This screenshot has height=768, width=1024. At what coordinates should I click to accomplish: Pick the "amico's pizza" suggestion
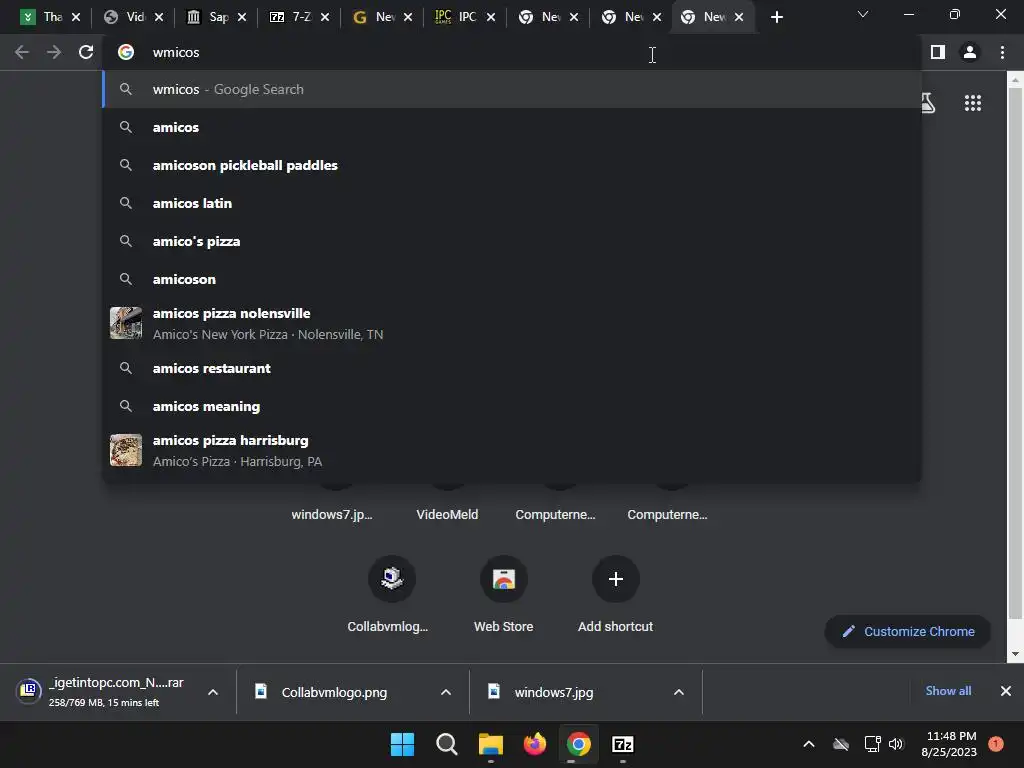(x=511, y=241)
